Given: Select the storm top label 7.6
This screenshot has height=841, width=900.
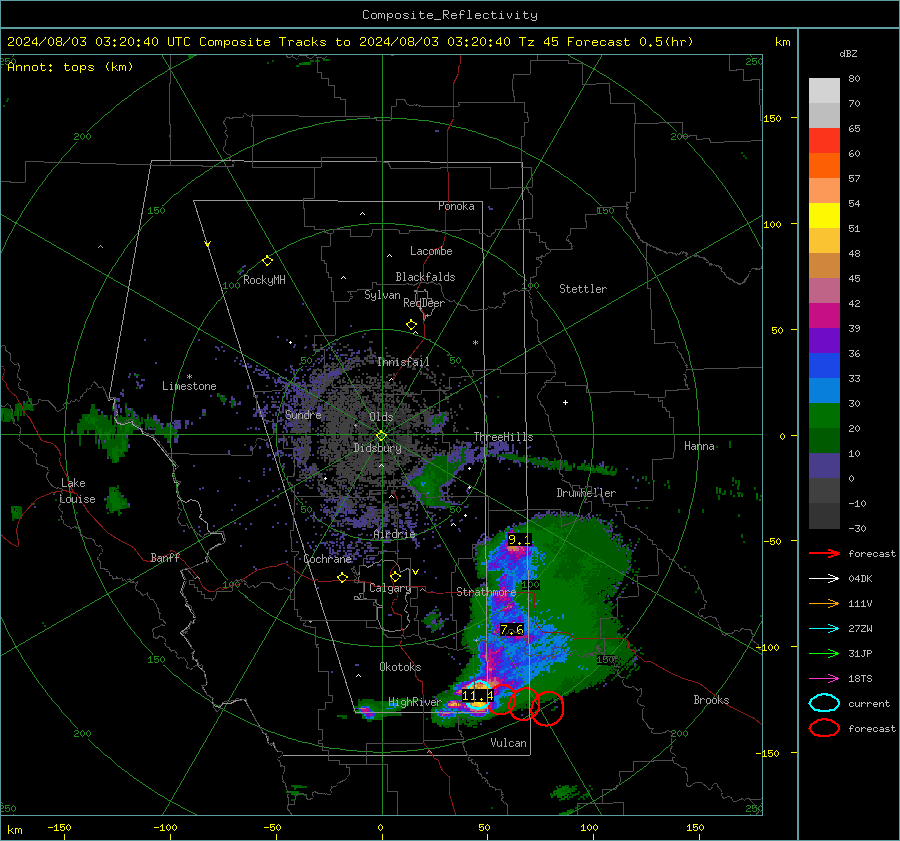Looking at the screenshot, I should pos(511,630).
